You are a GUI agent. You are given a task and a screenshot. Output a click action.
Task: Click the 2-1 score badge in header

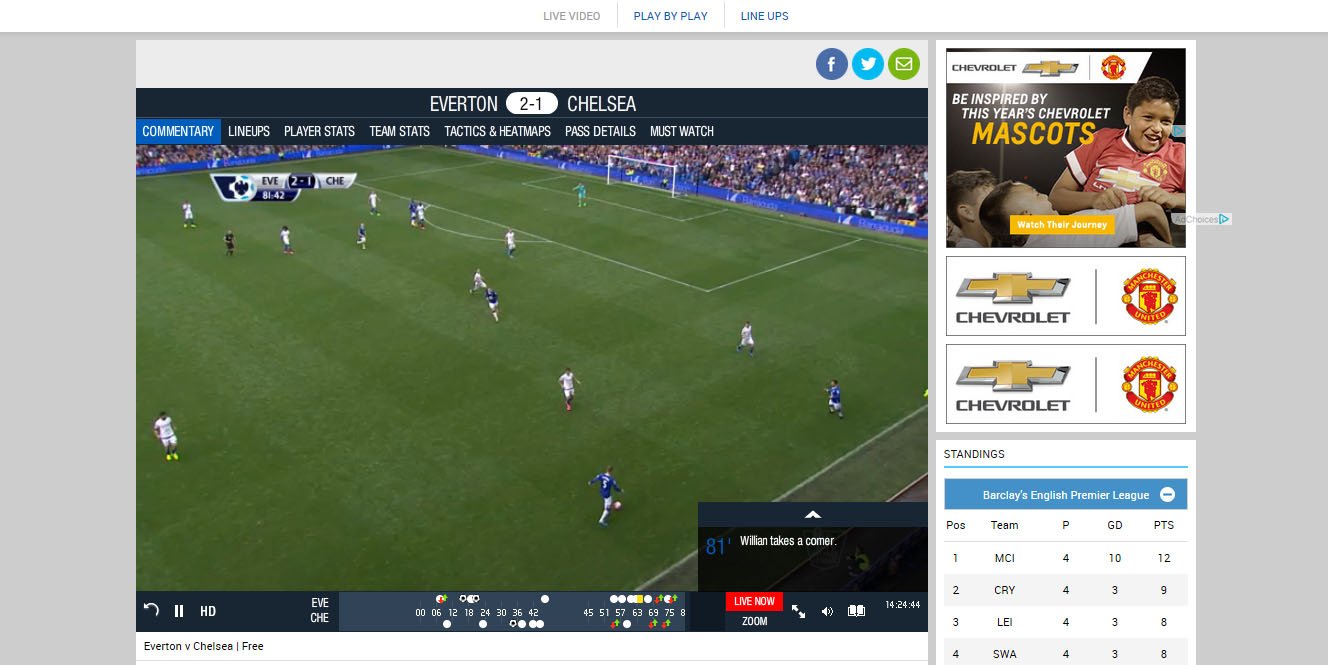(532, 104)
